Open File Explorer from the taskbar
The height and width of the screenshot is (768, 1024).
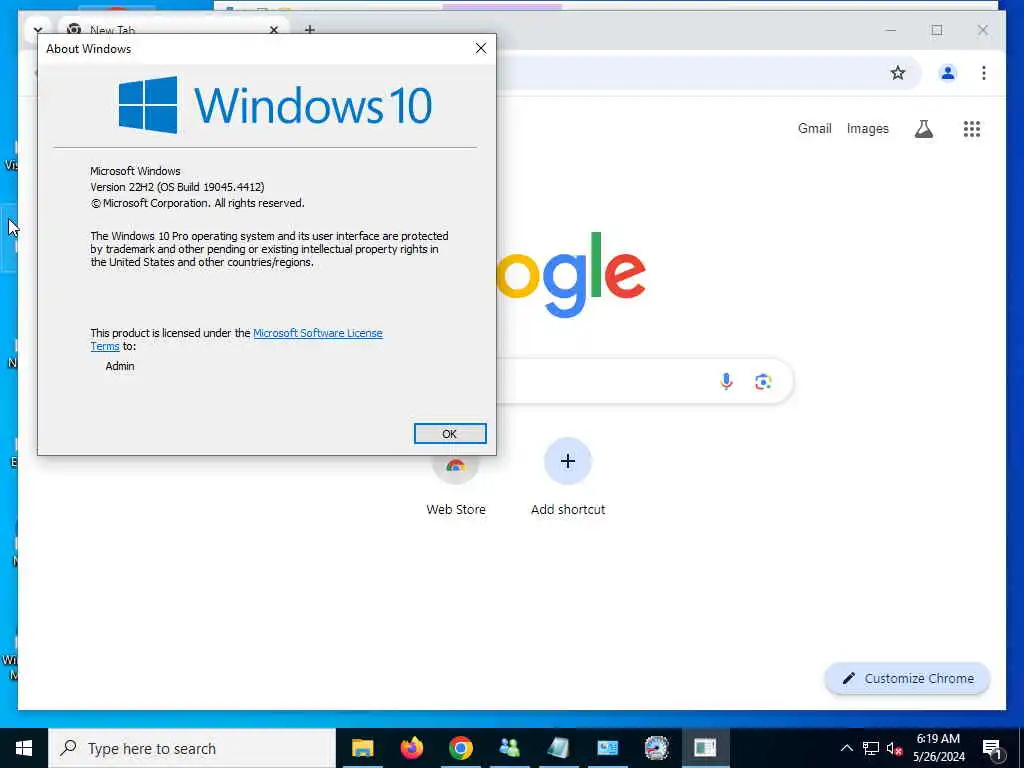pyautogui.click(x=362, y=748)
